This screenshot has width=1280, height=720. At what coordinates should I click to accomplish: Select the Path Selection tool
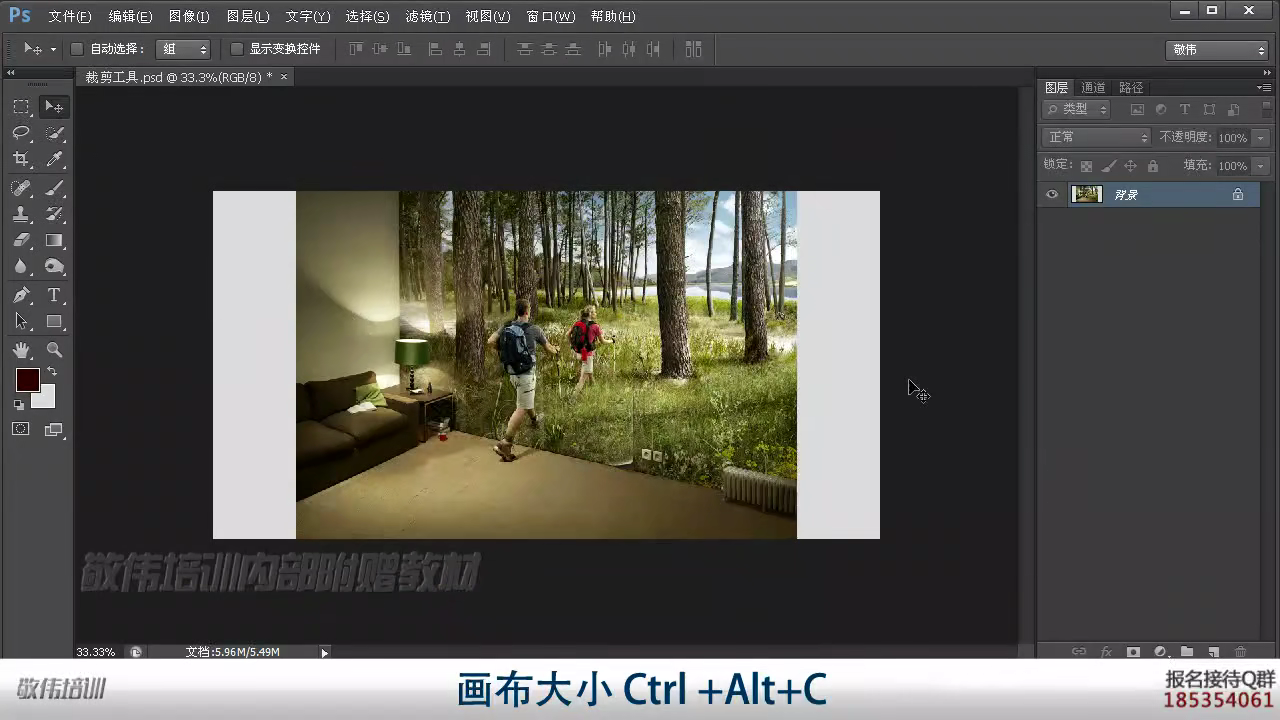point(21,321)
